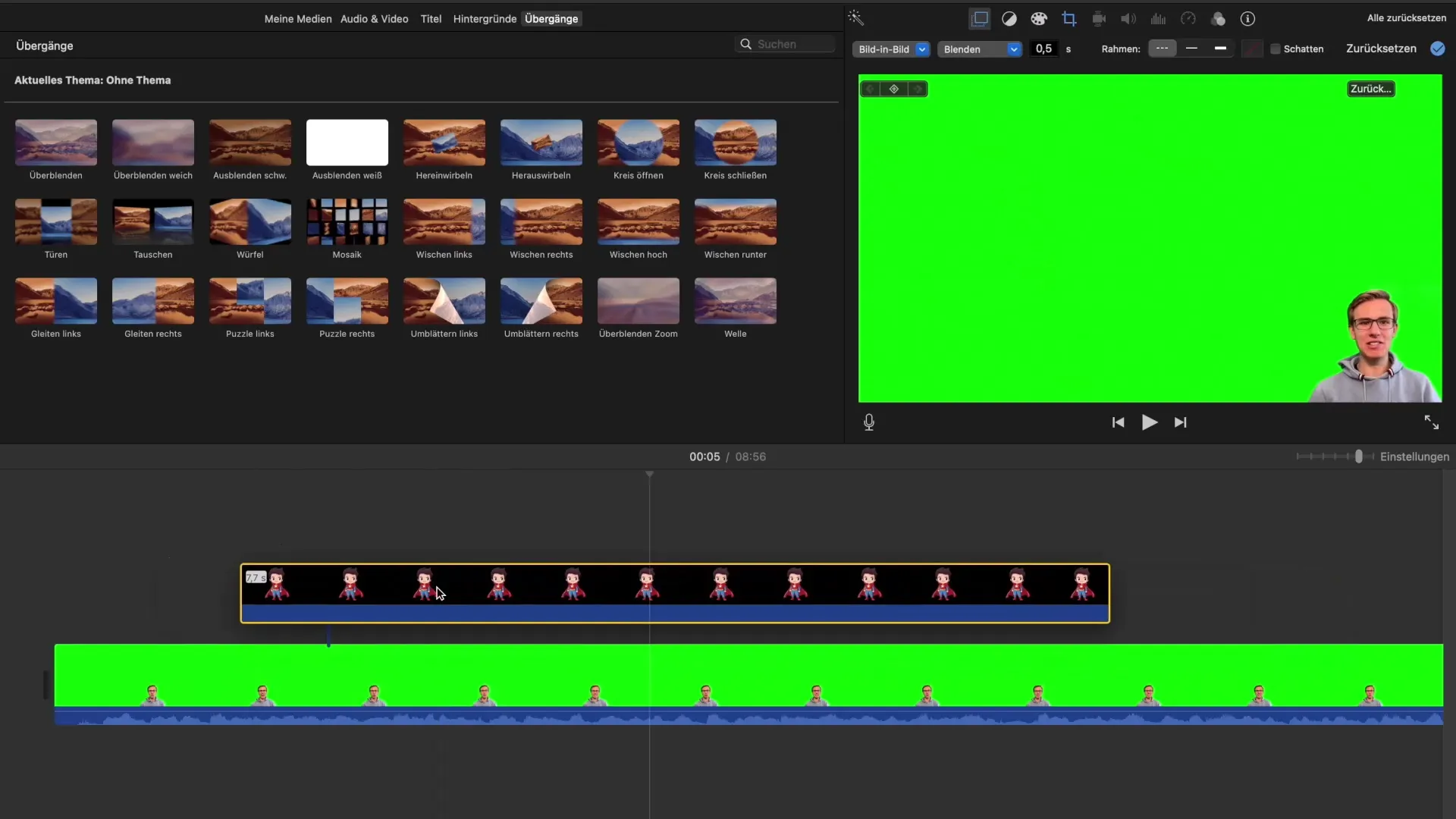This screenshot has width=1456, height=819.
Task: Open the color balance tool
Action: [1009, 19]
